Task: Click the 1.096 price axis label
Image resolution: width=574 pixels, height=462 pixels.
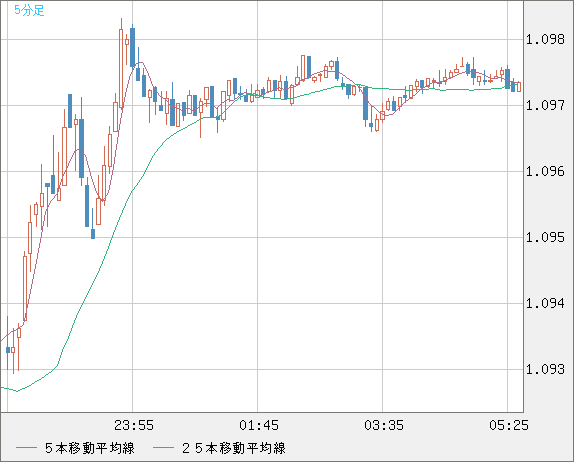Action: 545,171
